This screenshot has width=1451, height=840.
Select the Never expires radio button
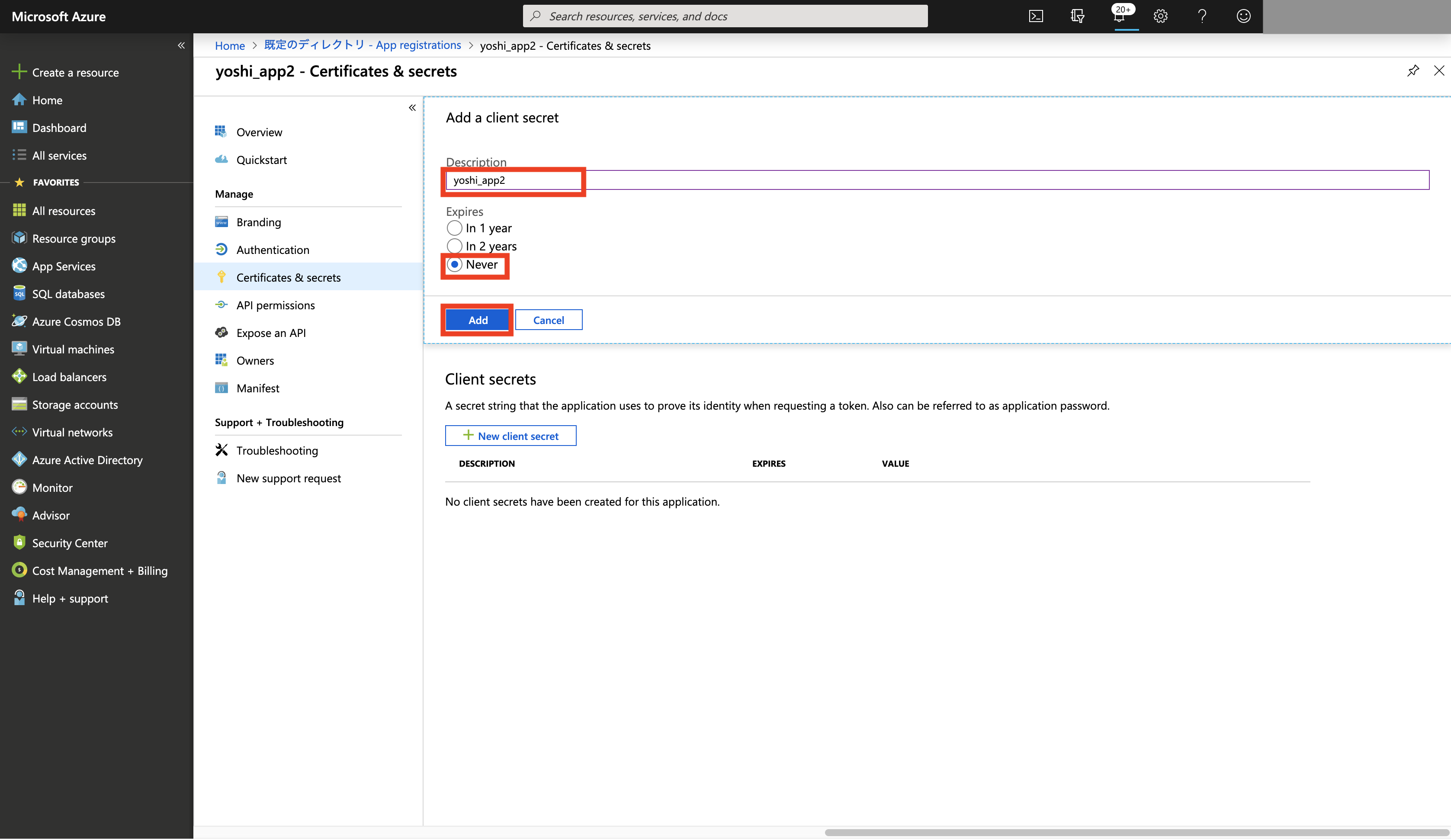point(454,265)
